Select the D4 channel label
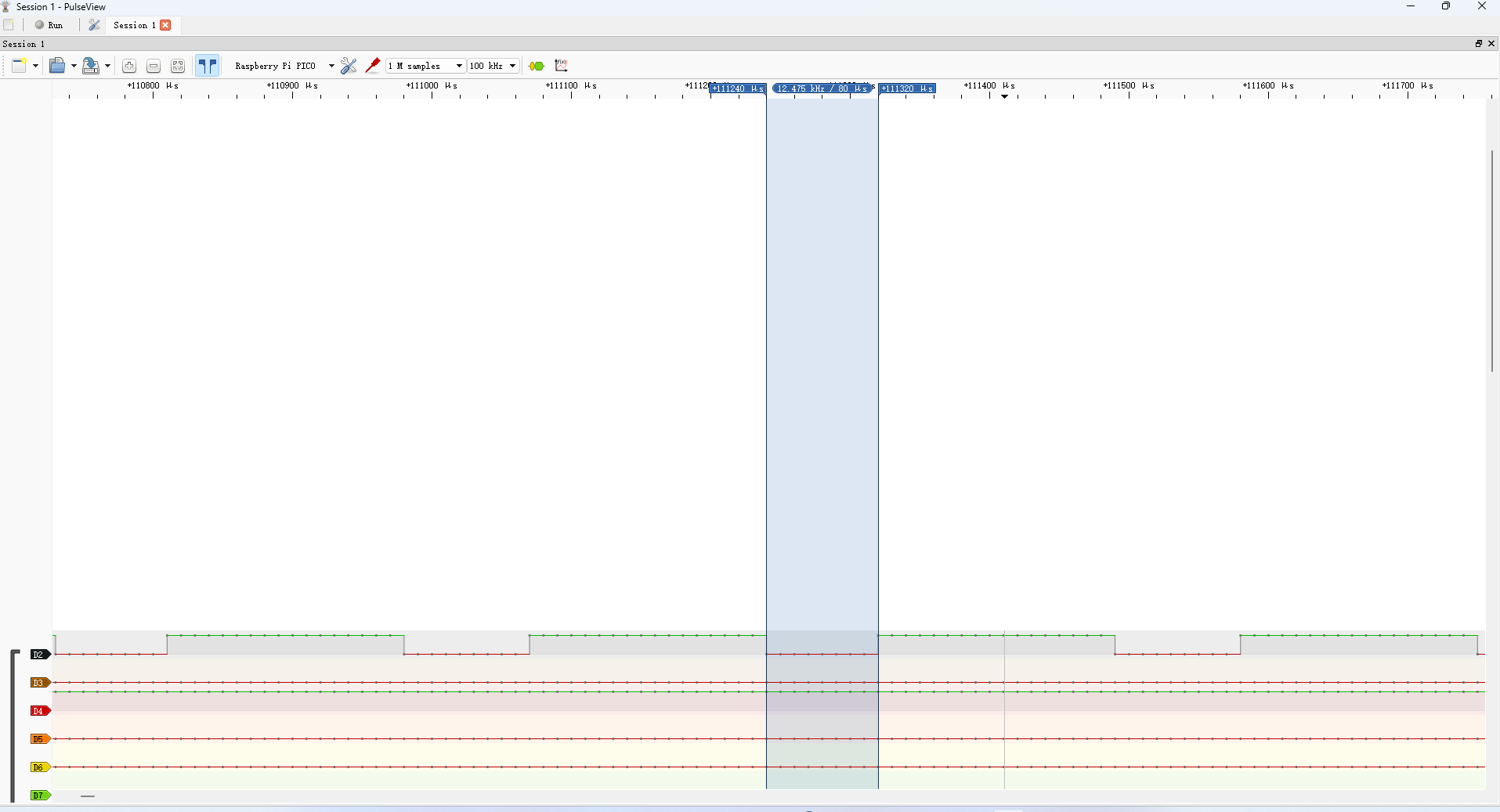The height and width of the screenshot is (812, 1500). pyautogui.click(x=40, y=711)
